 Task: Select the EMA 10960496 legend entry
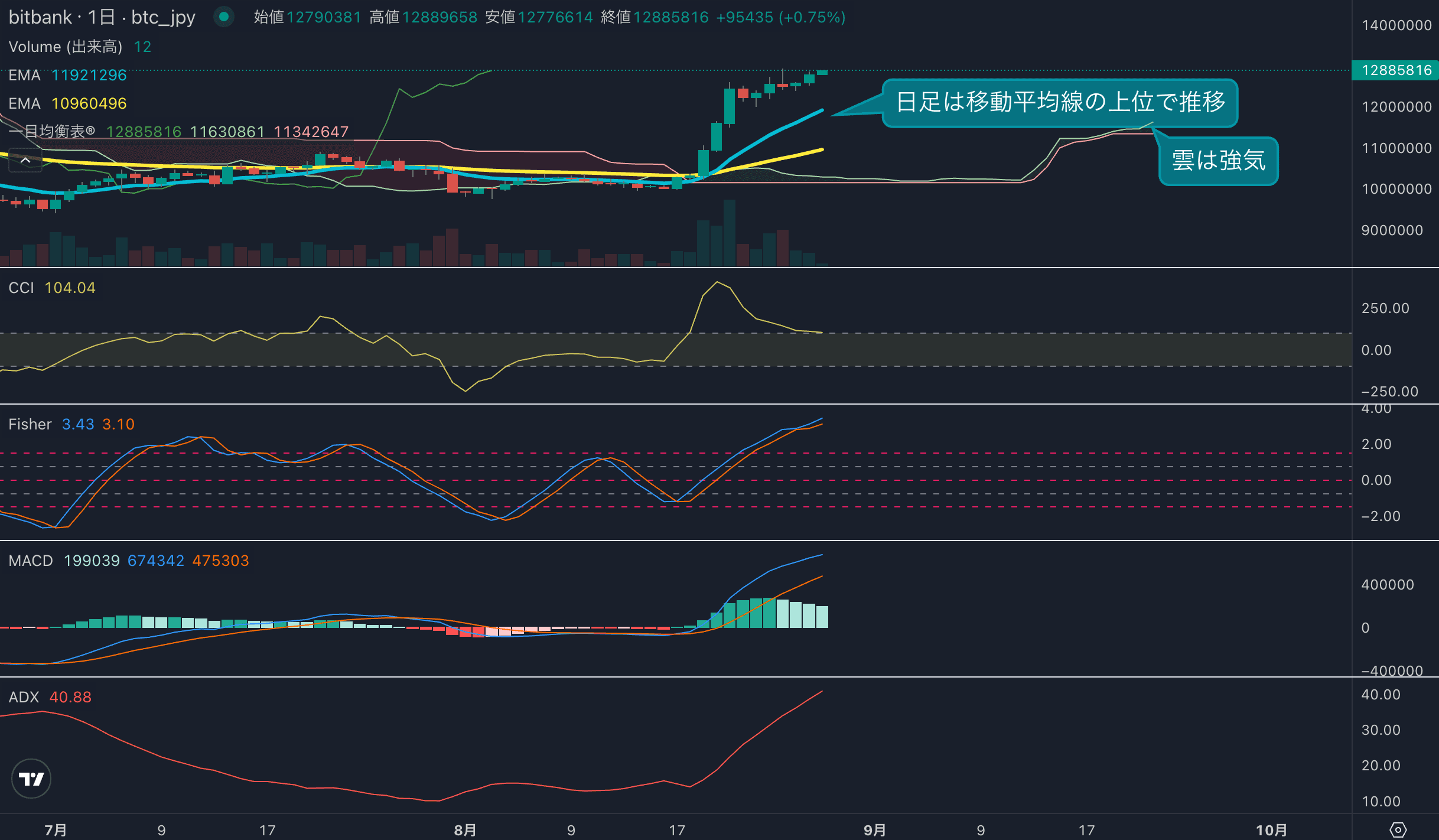[67, 103]
